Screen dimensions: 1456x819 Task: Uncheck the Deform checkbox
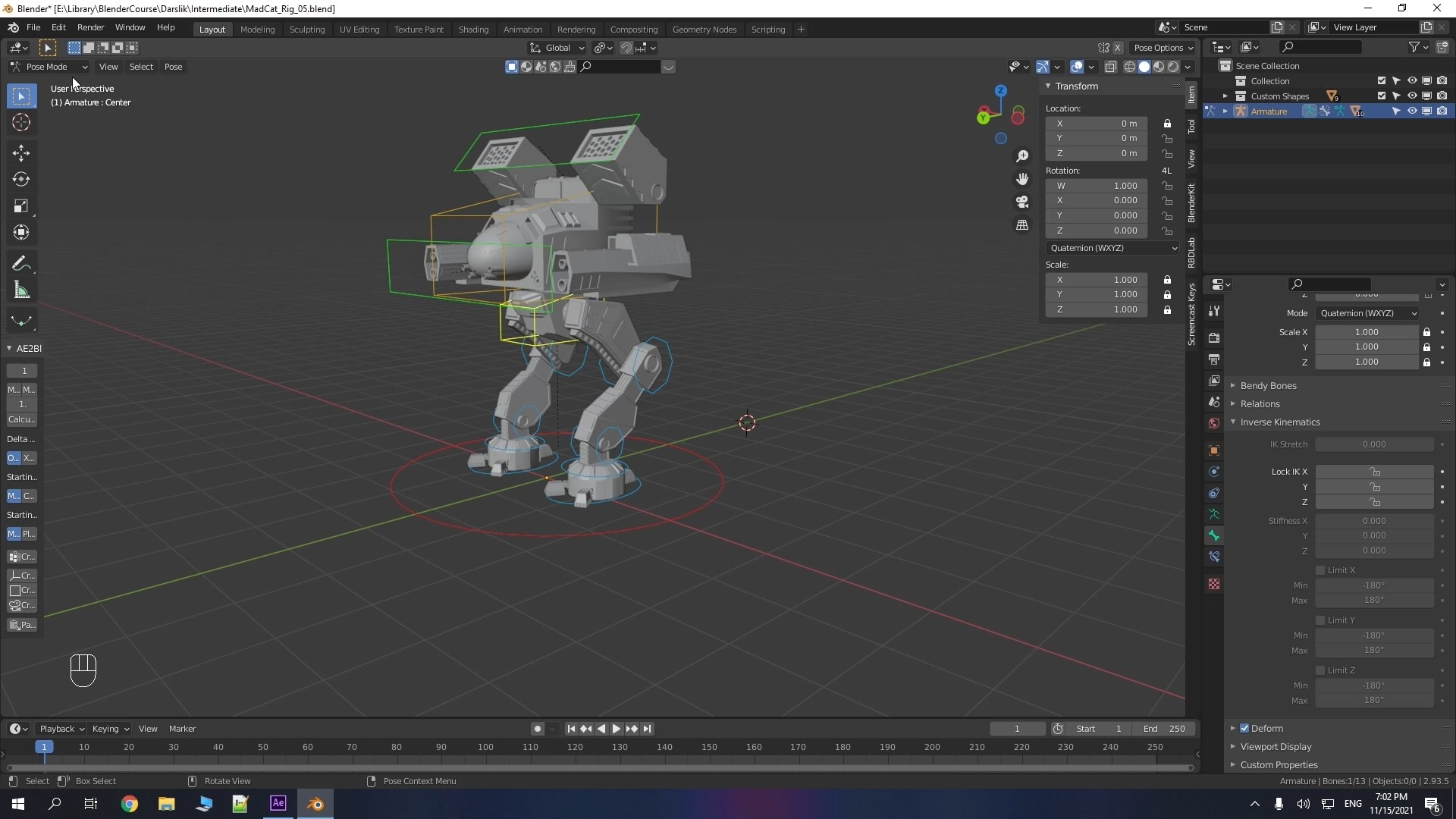pyautogui.click(x=1244, y=728)
